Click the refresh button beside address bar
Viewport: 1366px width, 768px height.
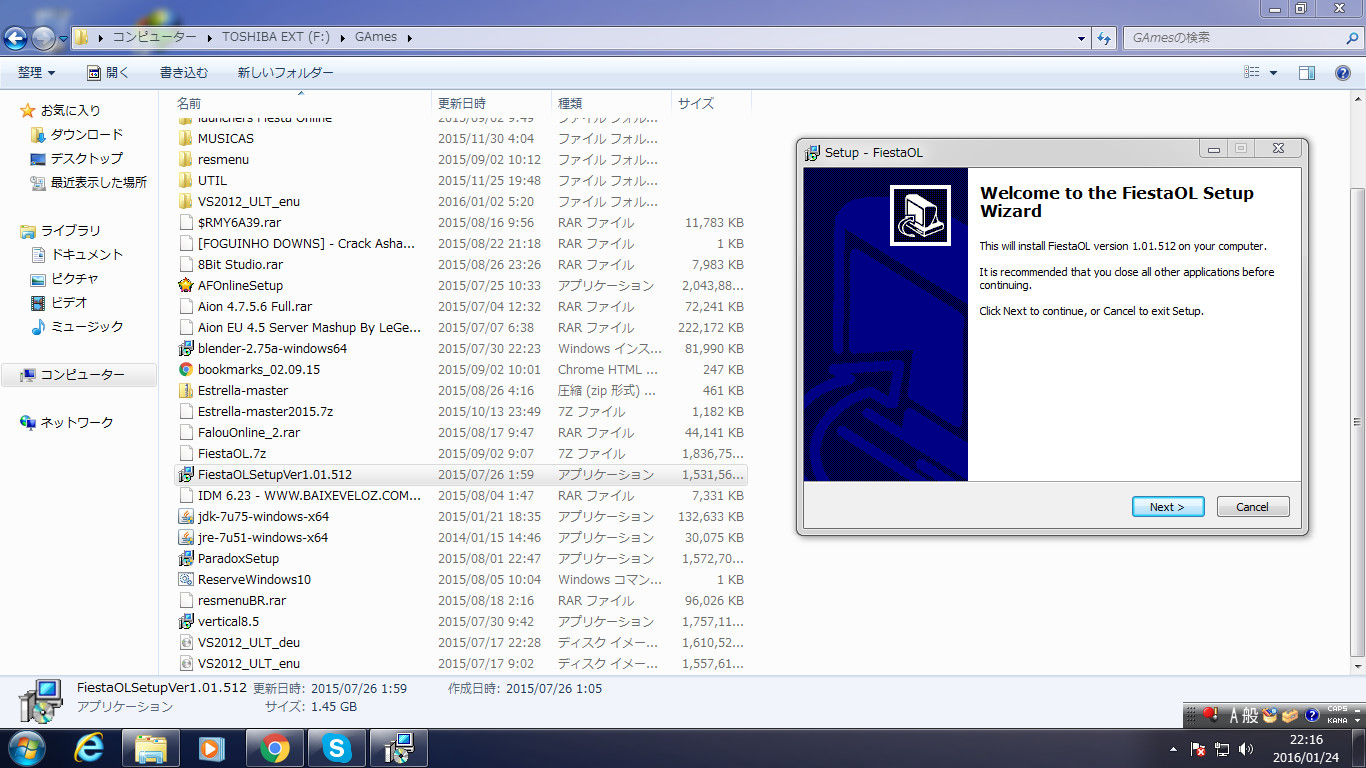point(1104,38)
